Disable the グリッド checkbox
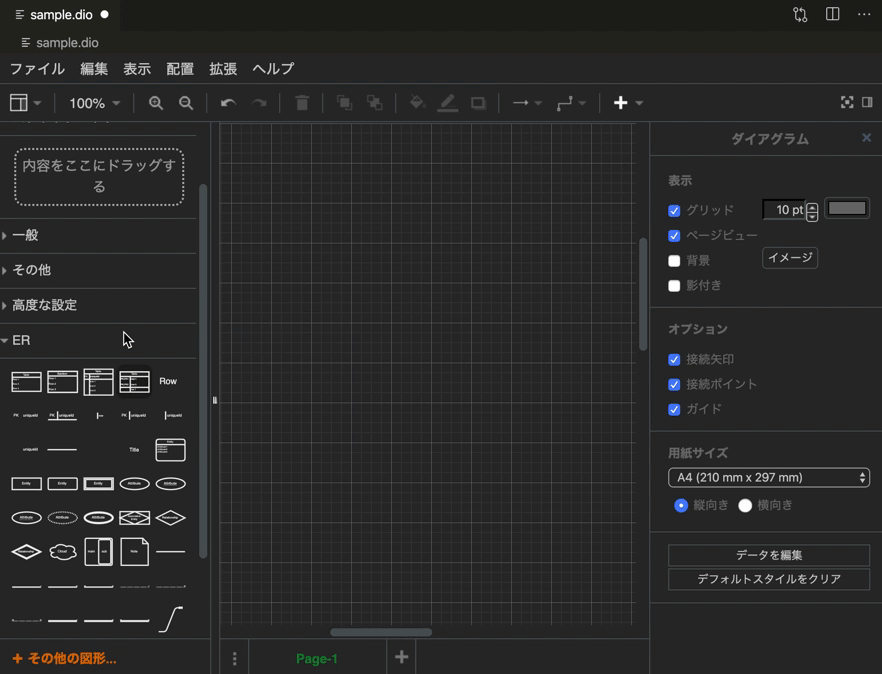 point(674,210)
